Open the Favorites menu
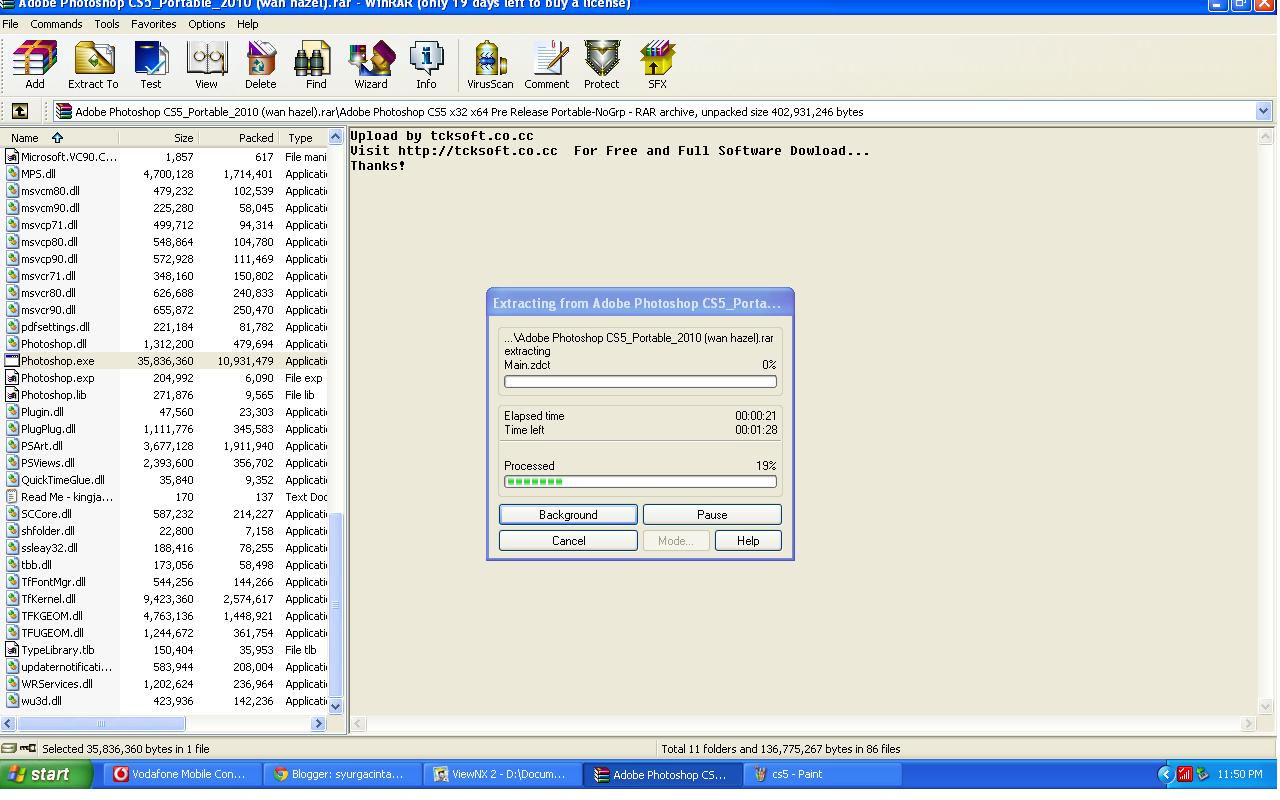 153,24
